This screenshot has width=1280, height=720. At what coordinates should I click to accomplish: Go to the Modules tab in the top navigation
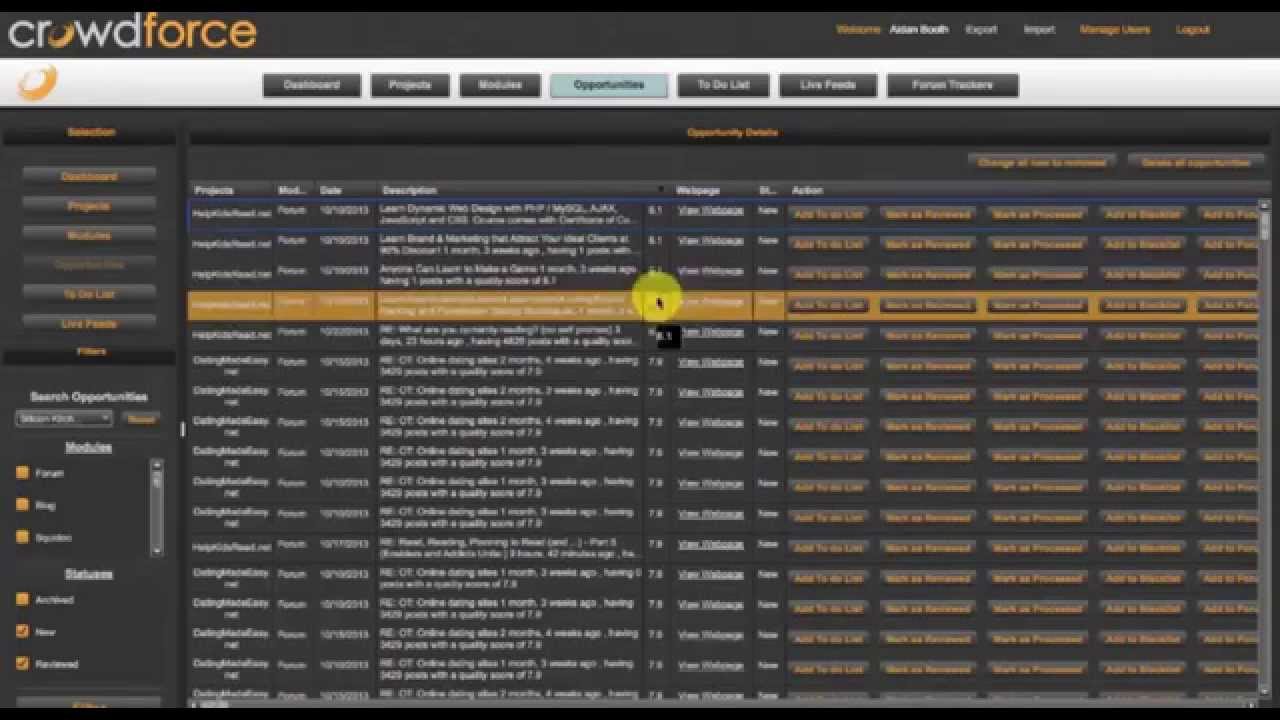pyautogui.click(x=500, y=85)
